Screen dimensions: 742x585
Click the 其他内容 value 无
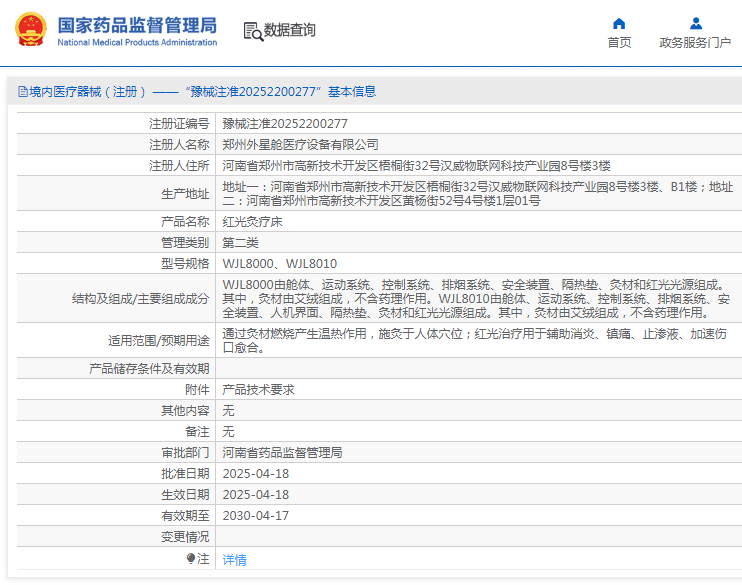point(229,410)
